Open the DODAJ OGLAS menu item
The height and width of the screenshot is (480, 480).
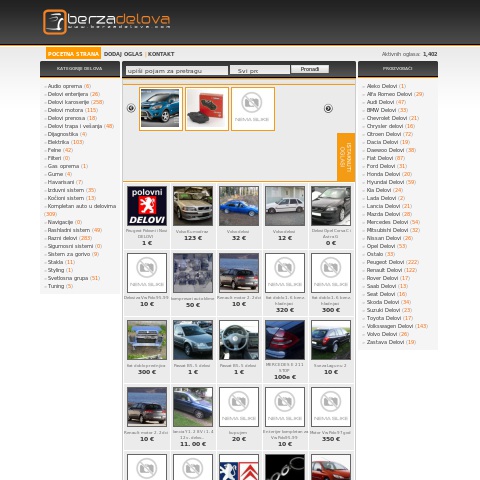123,54
